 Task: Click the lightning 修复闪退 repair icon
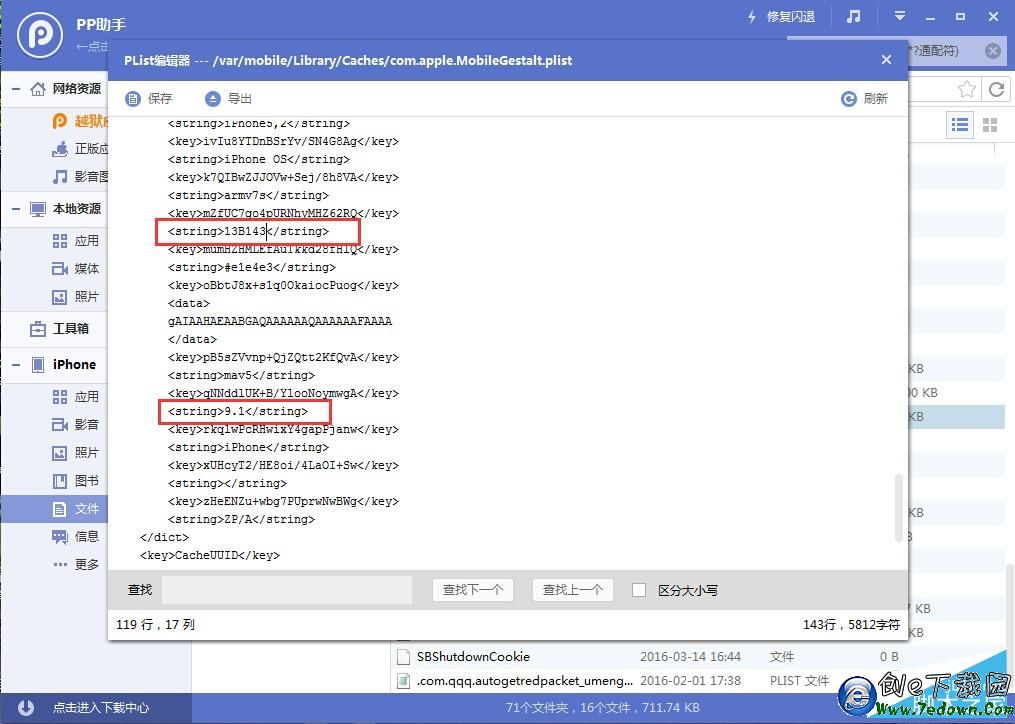(x=752, y=17)
